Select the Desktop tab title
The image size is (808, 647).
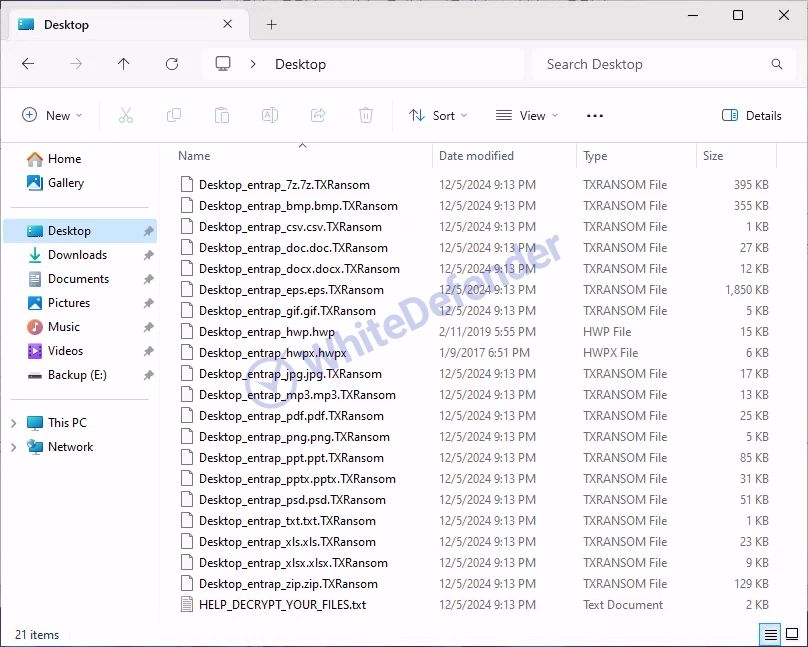66,25
